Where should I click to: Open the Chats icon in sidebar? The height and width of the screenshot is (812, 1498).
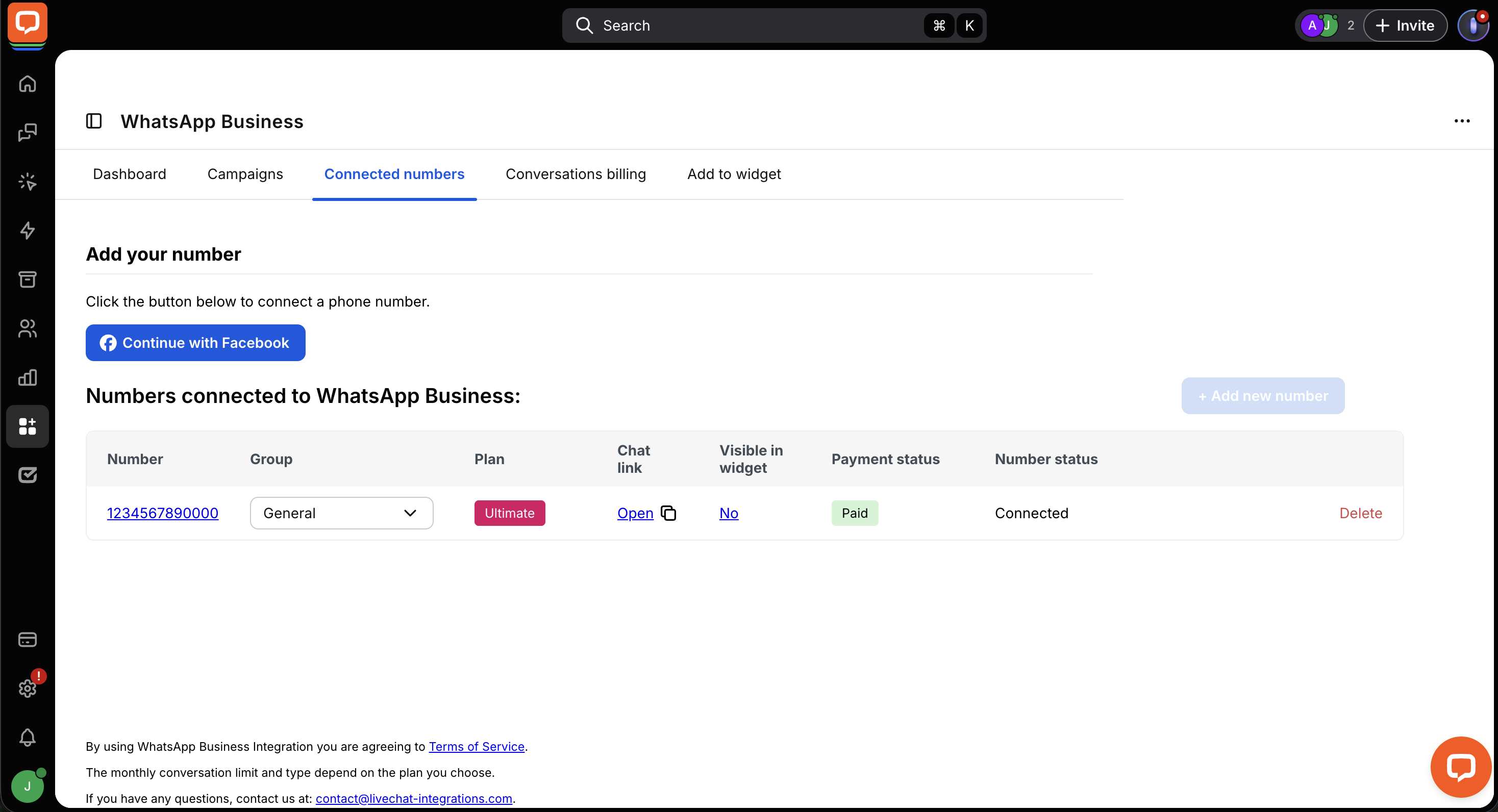[x=28, y=133]
